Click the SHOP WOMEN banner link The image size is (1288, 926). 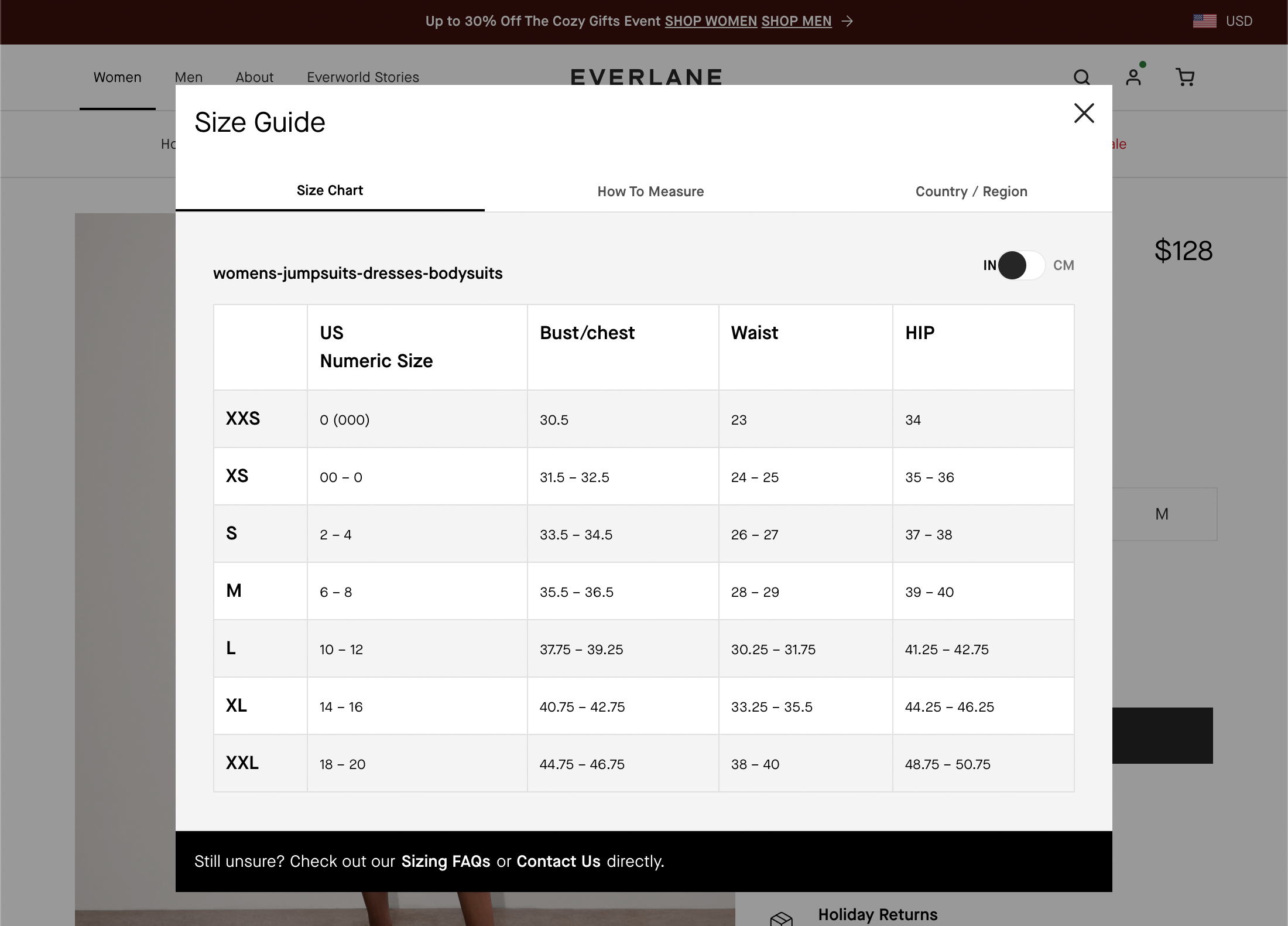710,21
